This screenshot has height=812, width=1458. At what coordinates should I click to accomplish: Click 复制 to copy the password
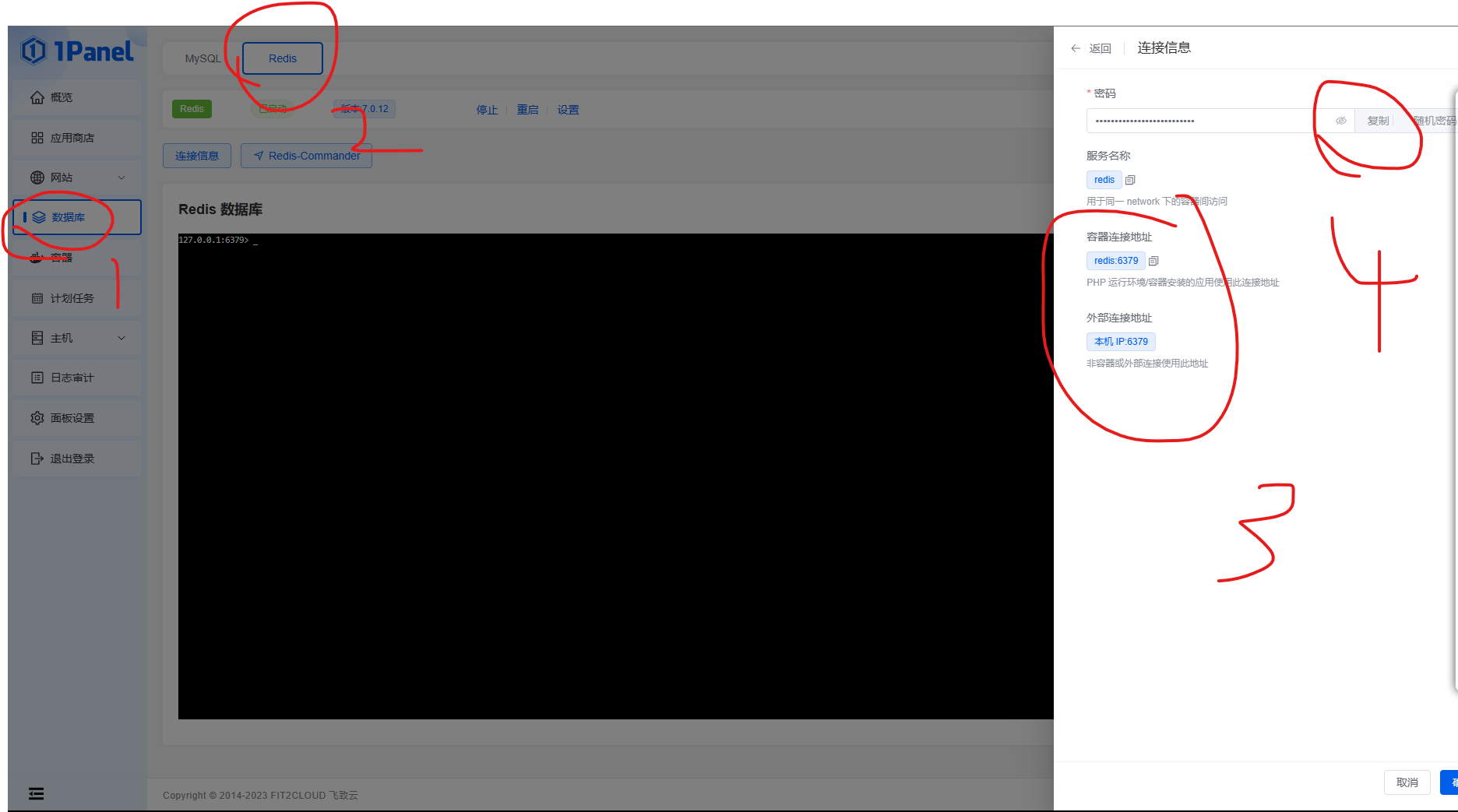(x=1377, y=120)
